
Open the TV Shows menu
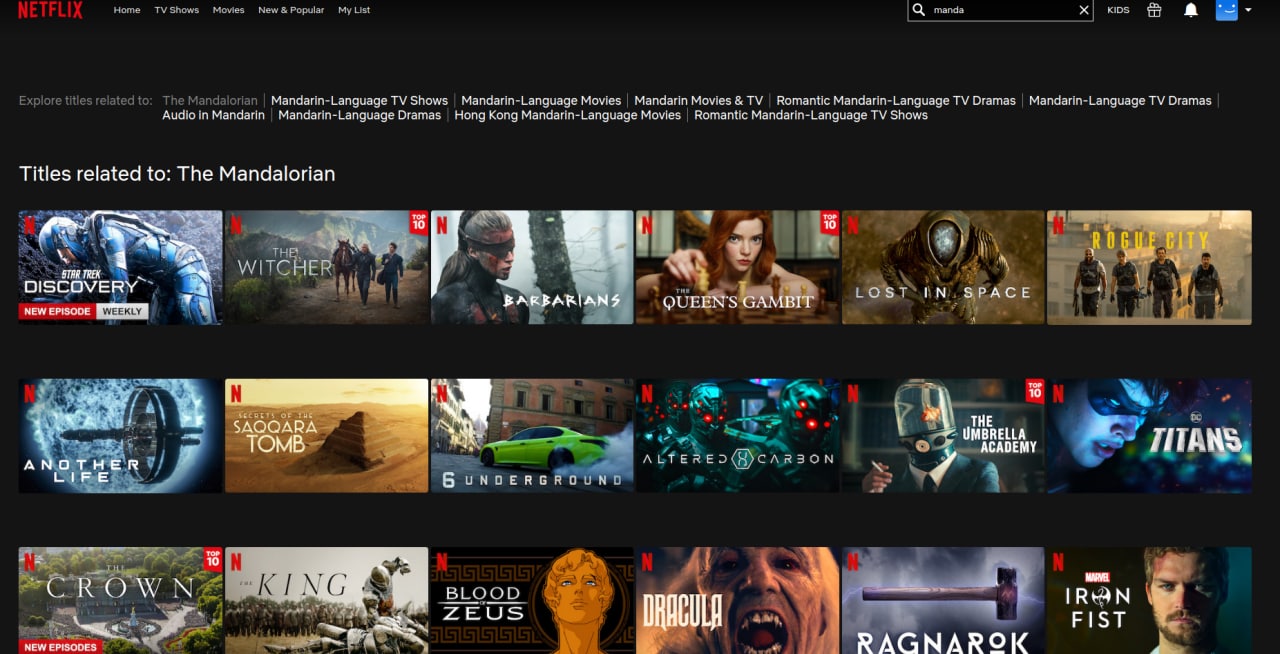[176, 10]
